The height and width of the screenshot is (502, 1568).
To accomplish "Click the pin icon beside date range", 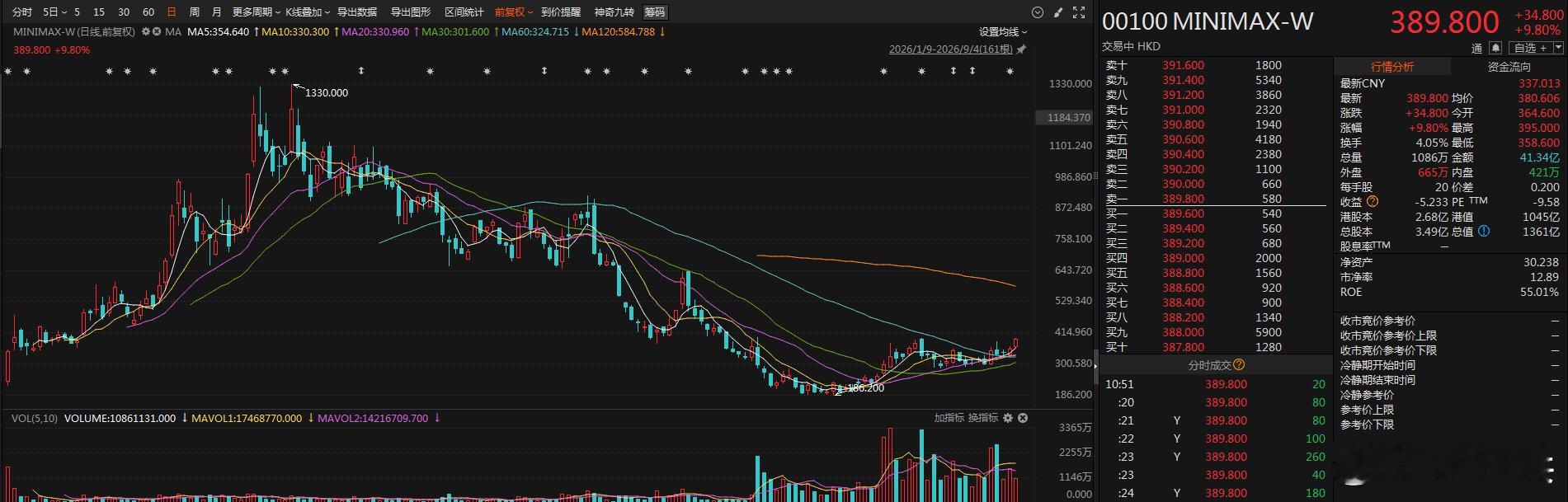I will [1021, 49].
